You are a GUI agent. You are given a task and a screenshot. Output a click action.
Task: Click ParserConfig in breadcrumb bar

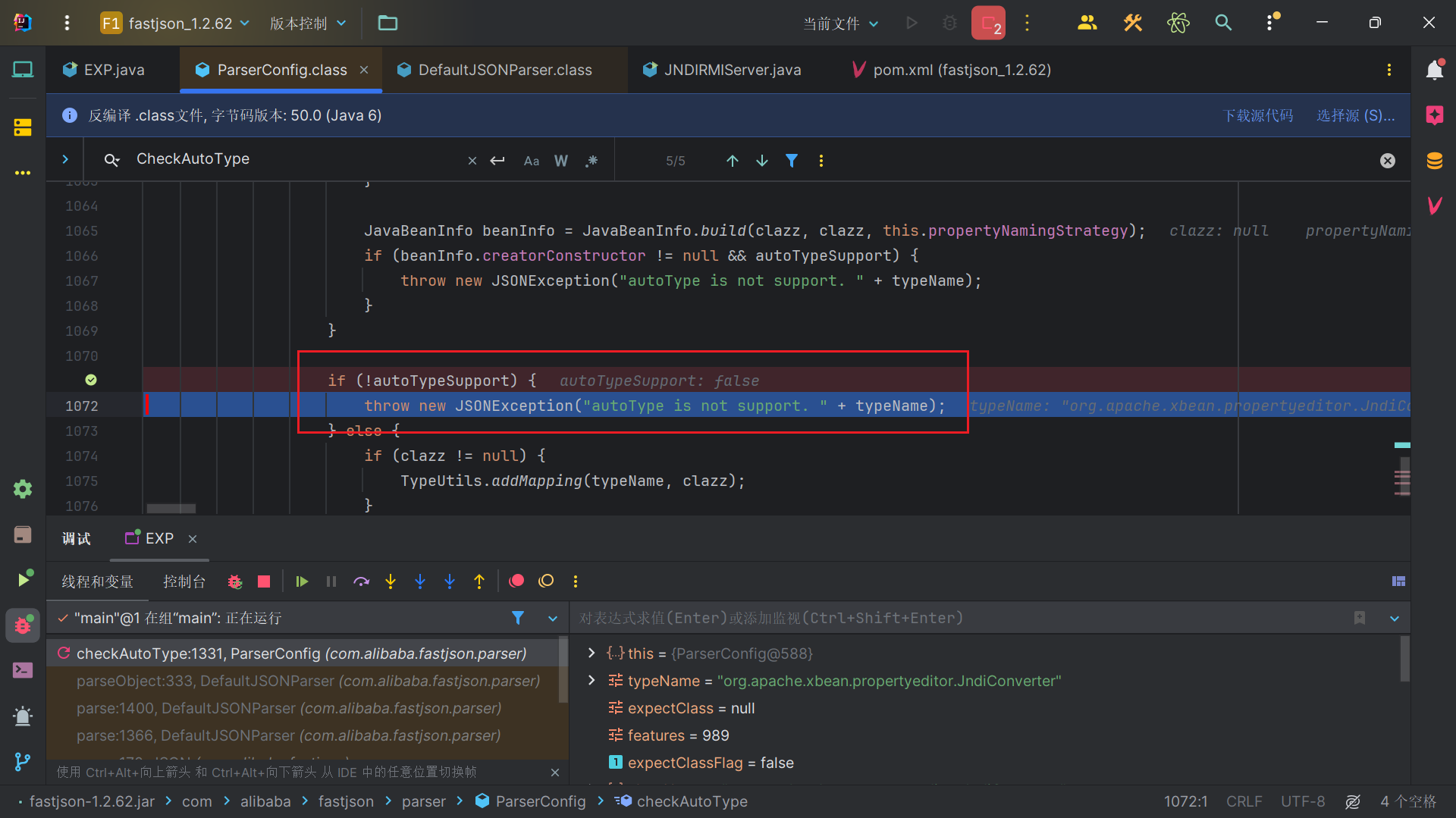pyautogui.click(x=531, y=801)
